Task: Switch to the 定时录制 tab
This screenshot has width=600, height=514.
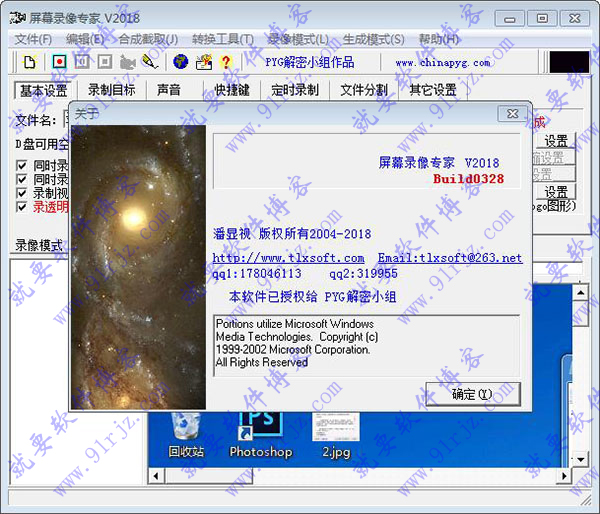Action: [x=294, y=90]
